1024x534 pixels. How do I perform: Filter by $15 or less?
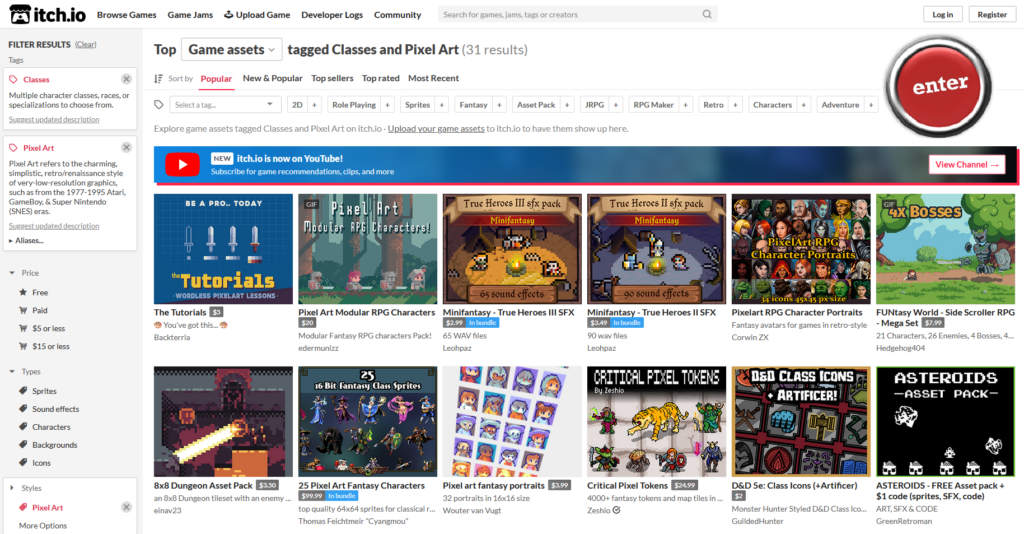pyautogui.click(x=51, y=346)
